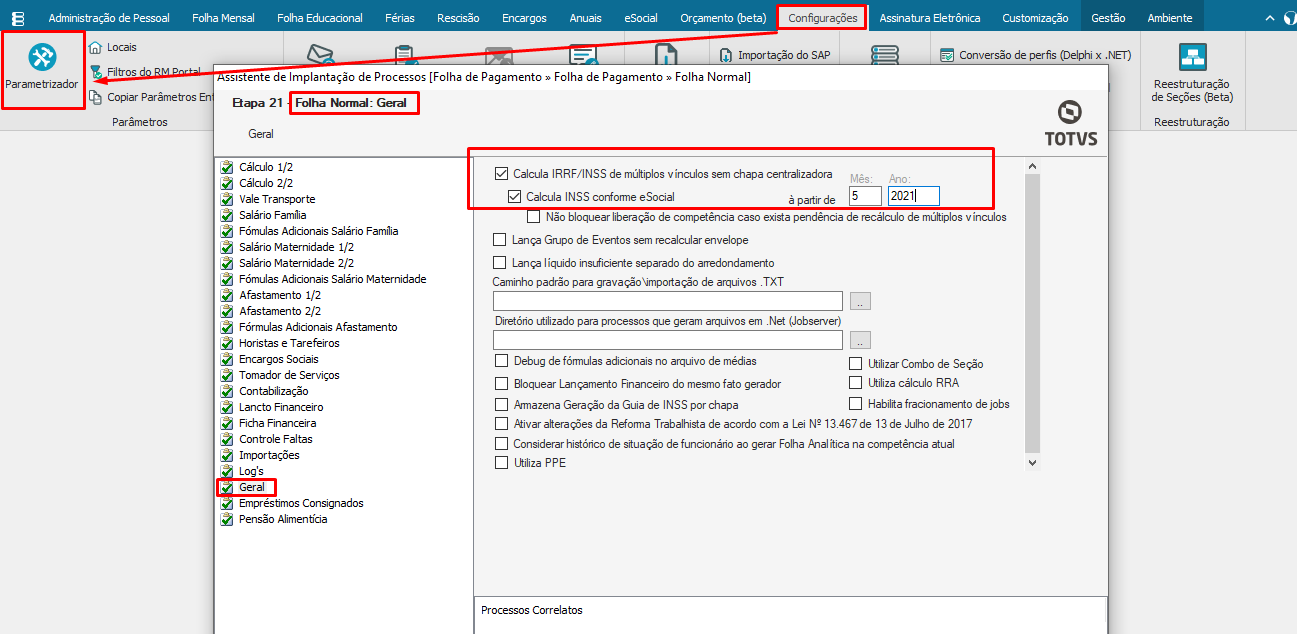Viewport: 1297px width, 634px height.
Task: Open Administração de Pessoal tab
Action: [109, 18]
